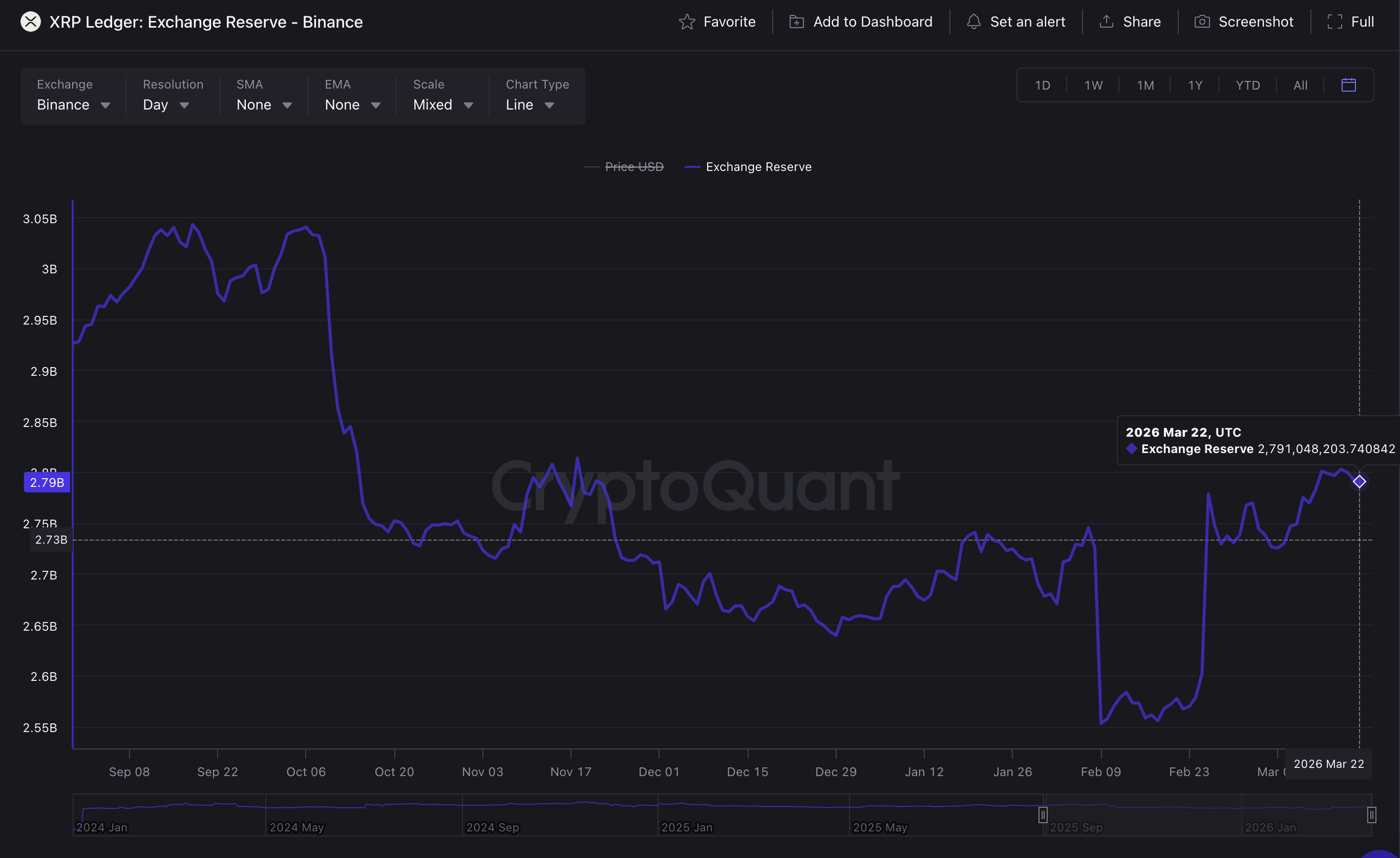The width and height of the screenshot is (1400, 858).
Task: Expand the Resolution dropdown showing Day
Action: (x=165, y=104)
